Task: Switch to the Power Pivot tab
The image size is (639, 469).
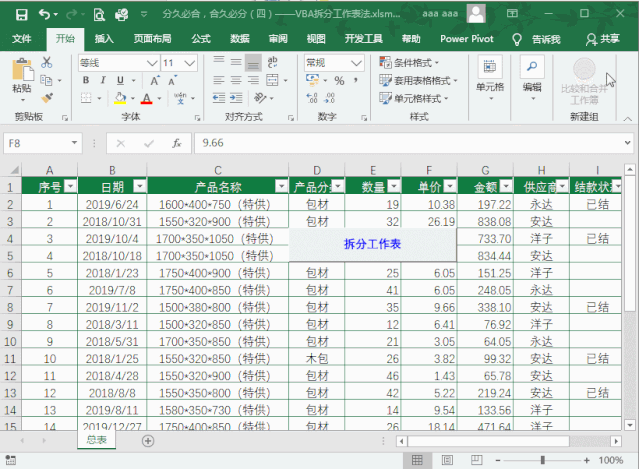Action: pyautogui.click(x=467, y=39)
